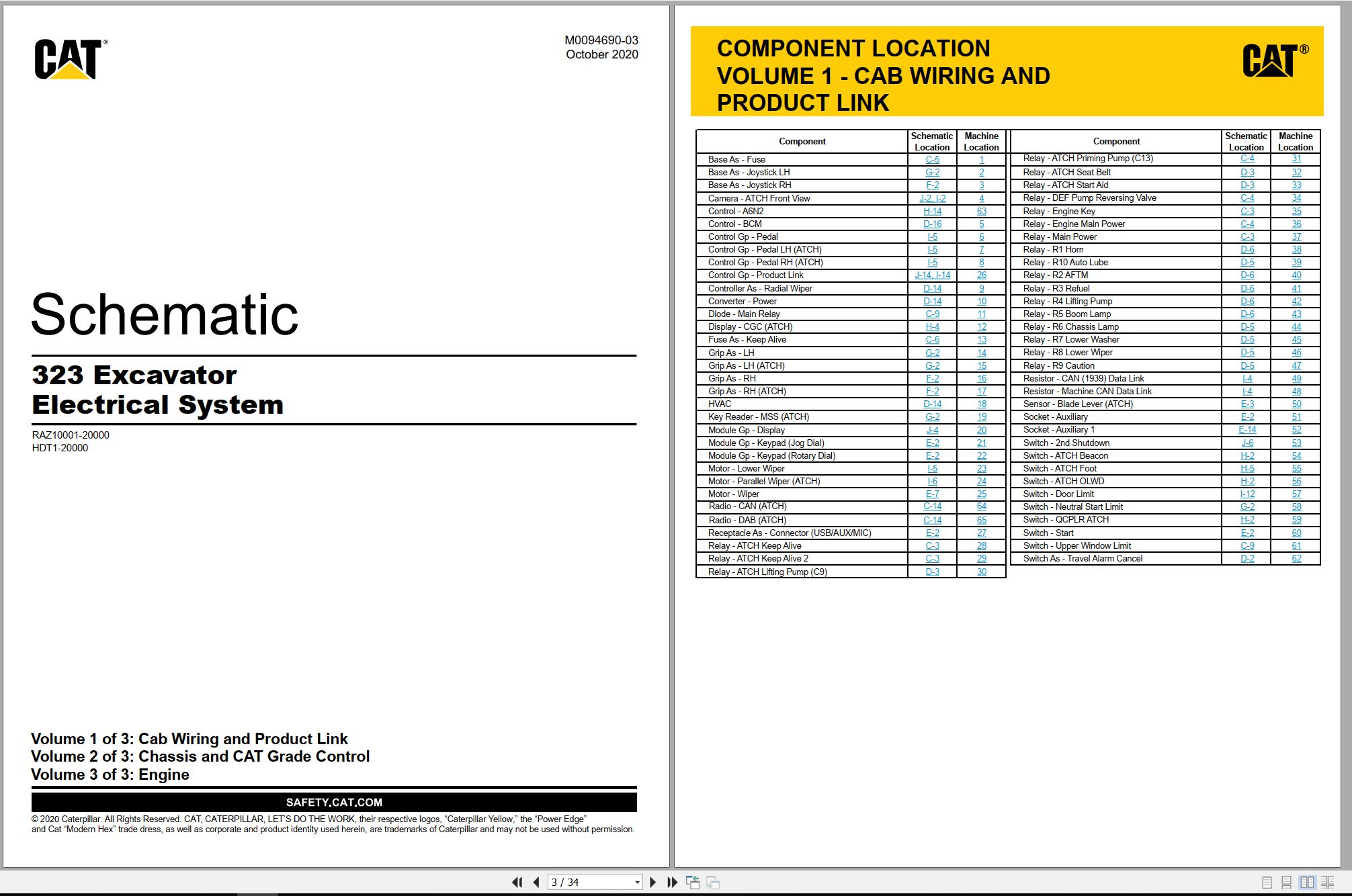The image size is (1352, 896).
Task: Follow the C-9 link for Diode - Main Relay
Action: (x=932, y=314)
